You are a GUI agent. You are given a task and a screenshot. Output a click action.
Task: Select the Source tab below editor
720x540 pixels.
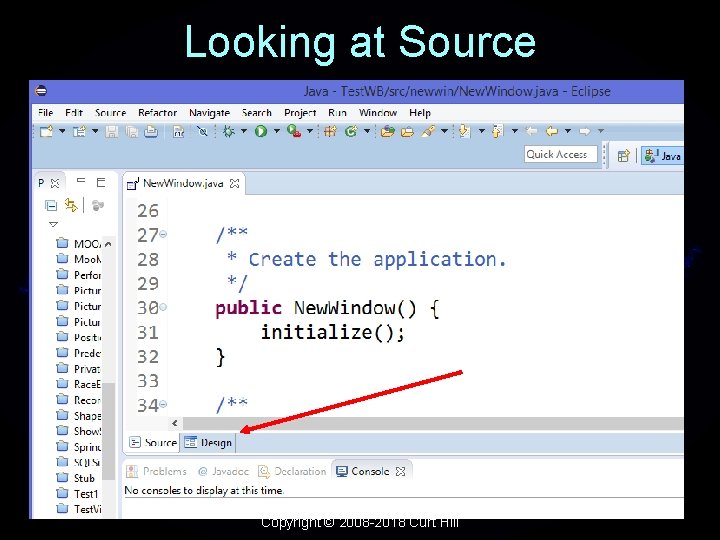(153, 443)
